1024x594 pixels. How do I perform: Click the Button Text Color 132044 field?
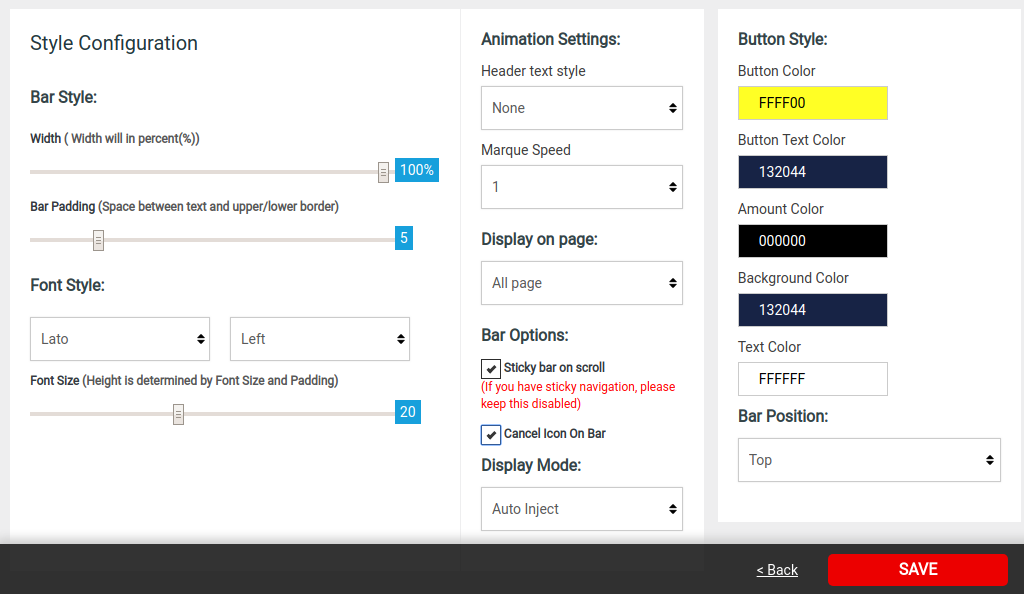[x=812, y=172]
